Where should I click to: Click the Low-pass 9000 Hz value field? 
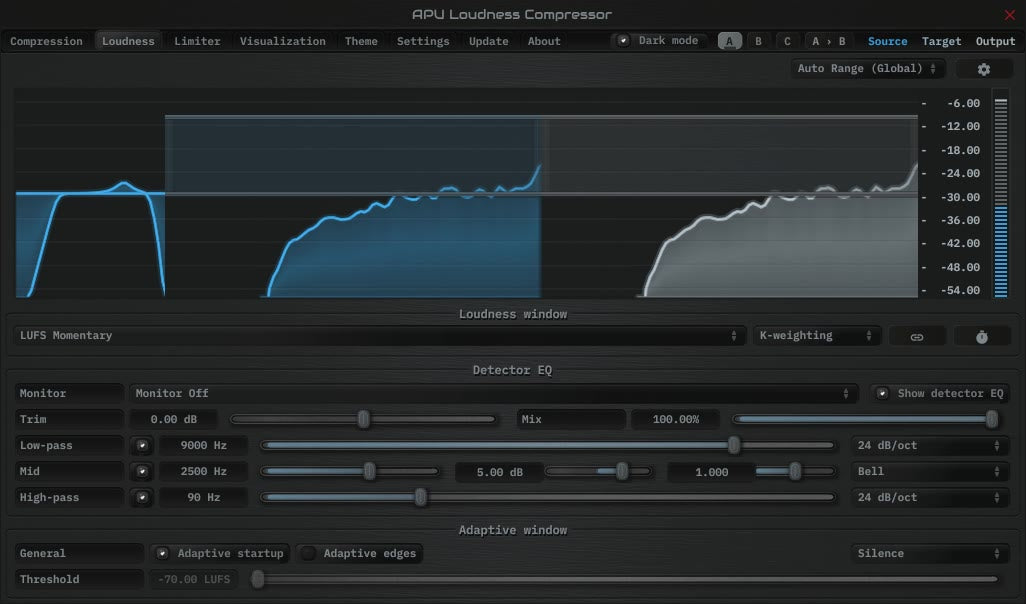[x=203, y=446]
